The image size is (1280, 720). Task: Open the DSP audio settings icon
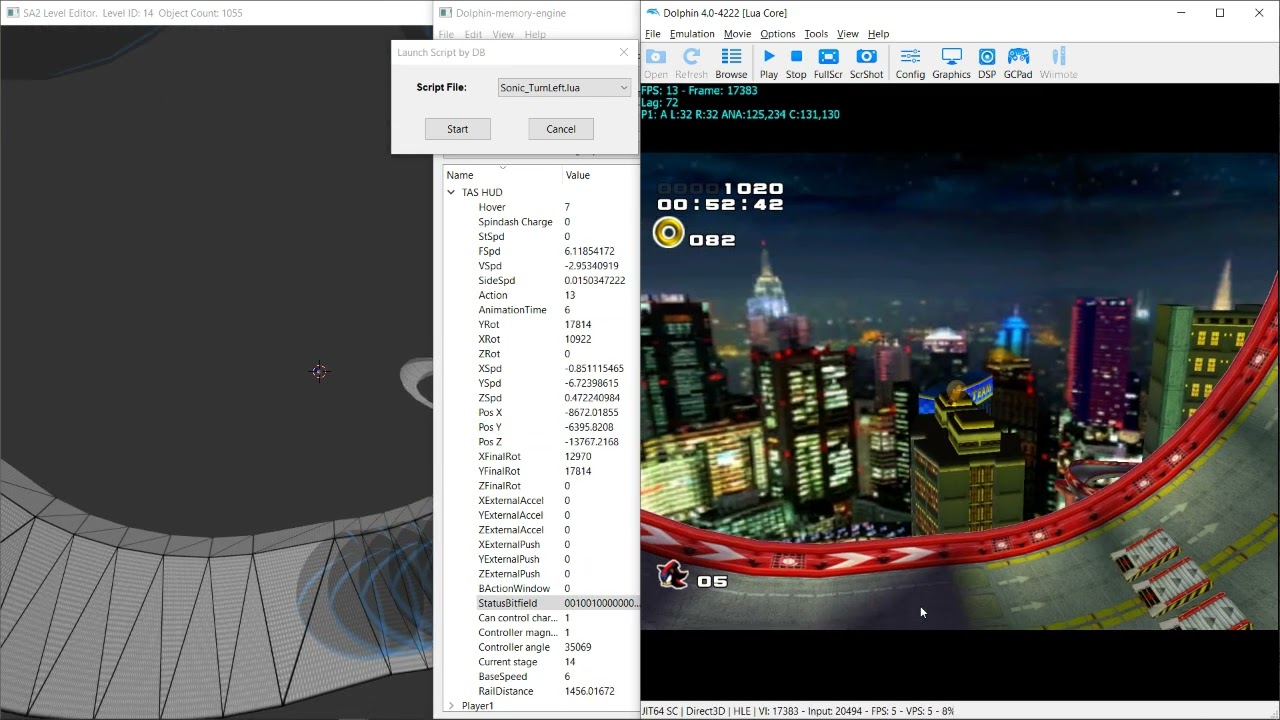[987, 57]
